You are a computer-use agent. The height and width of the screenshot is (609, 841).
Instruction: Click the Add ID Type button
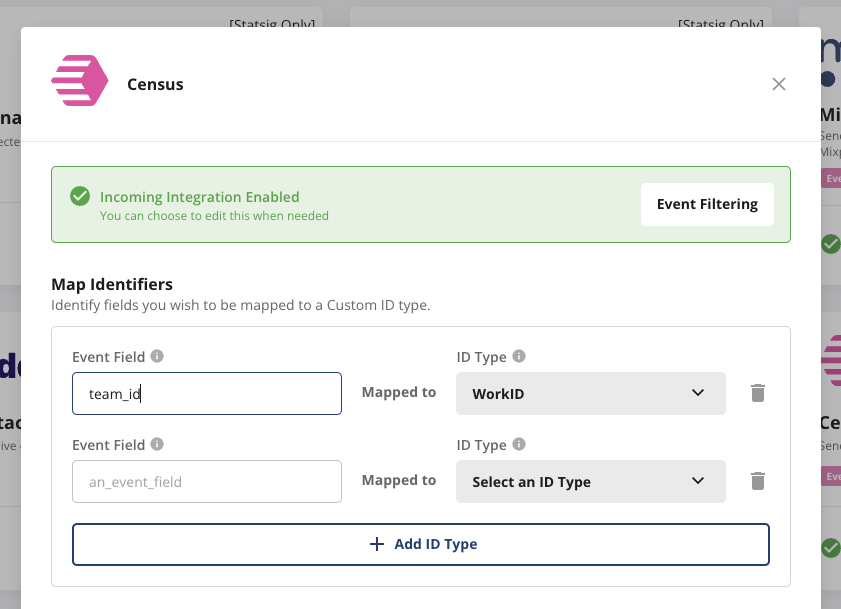pyautogui.click(x=420, y=543)
